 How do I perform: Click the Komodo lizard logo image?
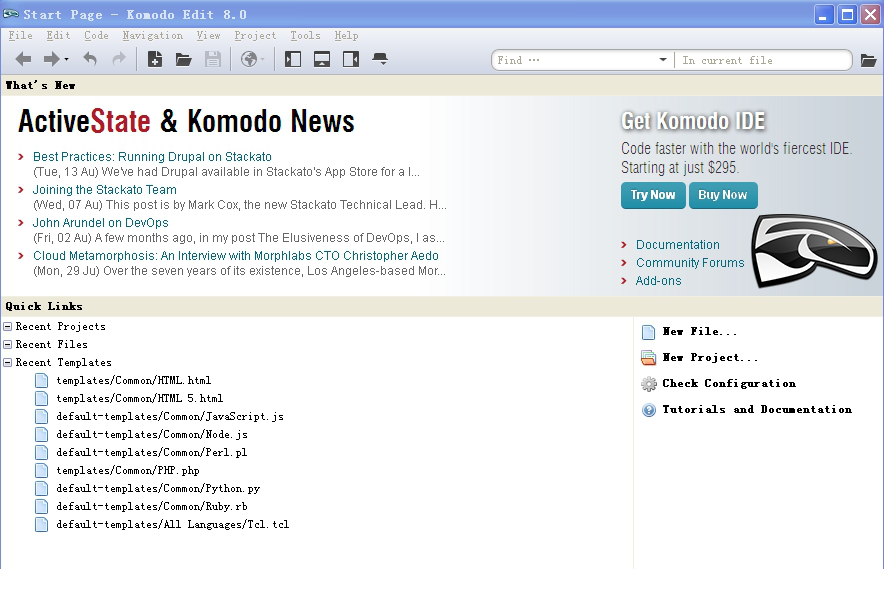point(814,249)
